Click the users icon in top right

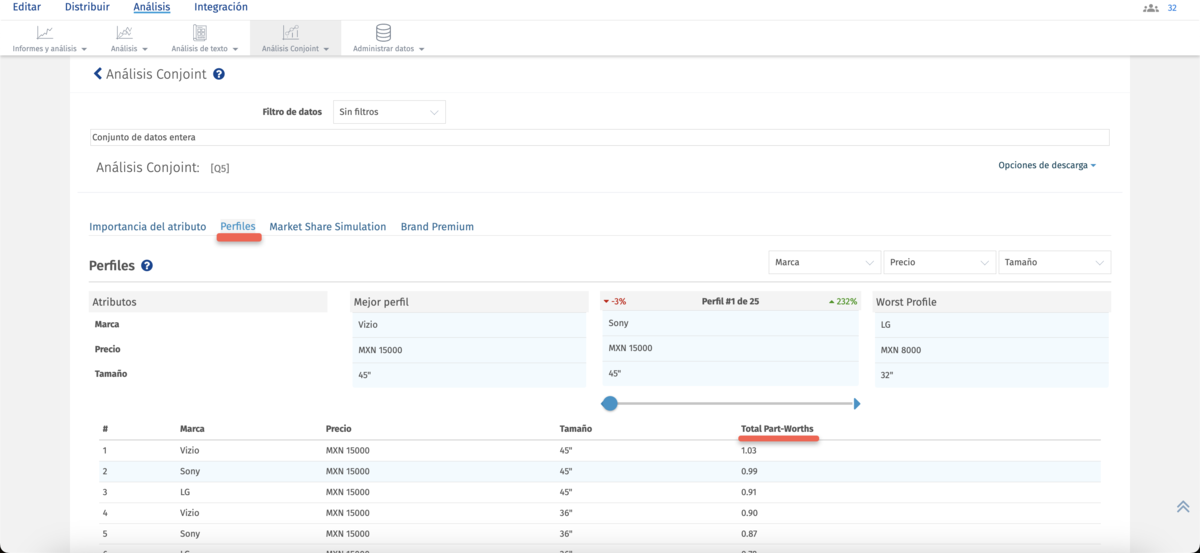click(x=1150, y=8)
